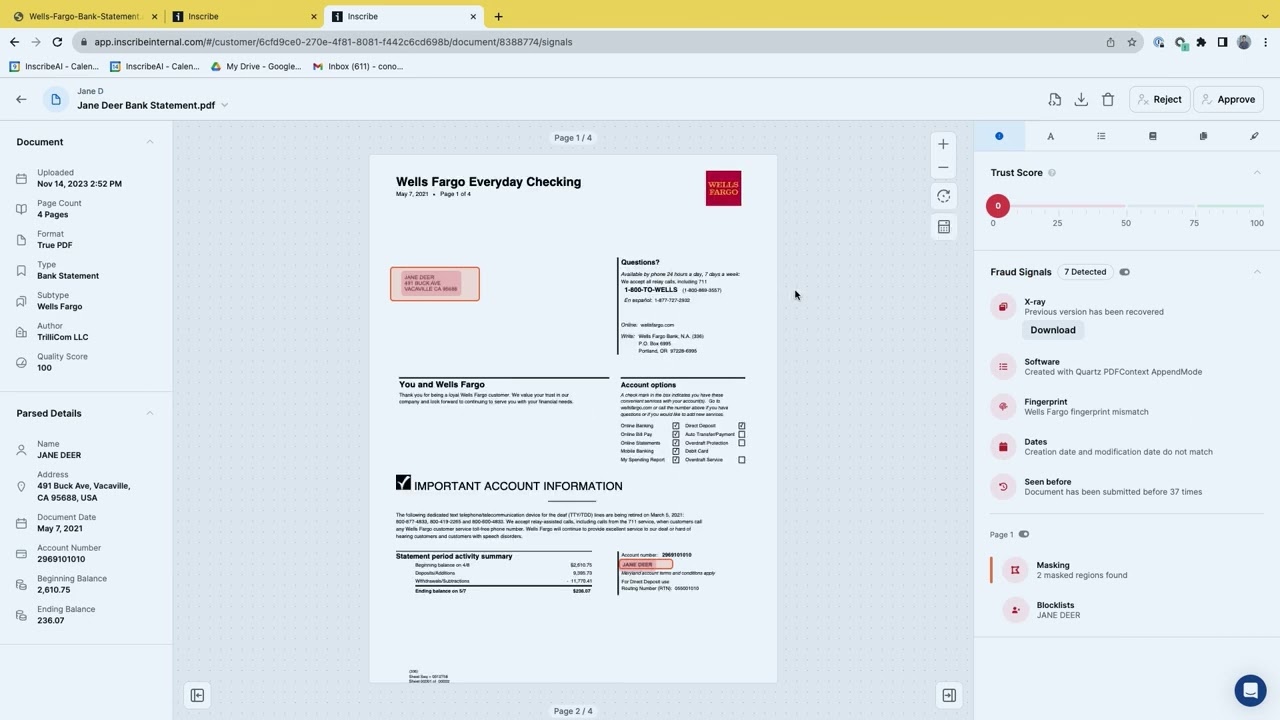1280x720 pixels.
Task: Collapse the left sidebar panel
Action: 197,695
